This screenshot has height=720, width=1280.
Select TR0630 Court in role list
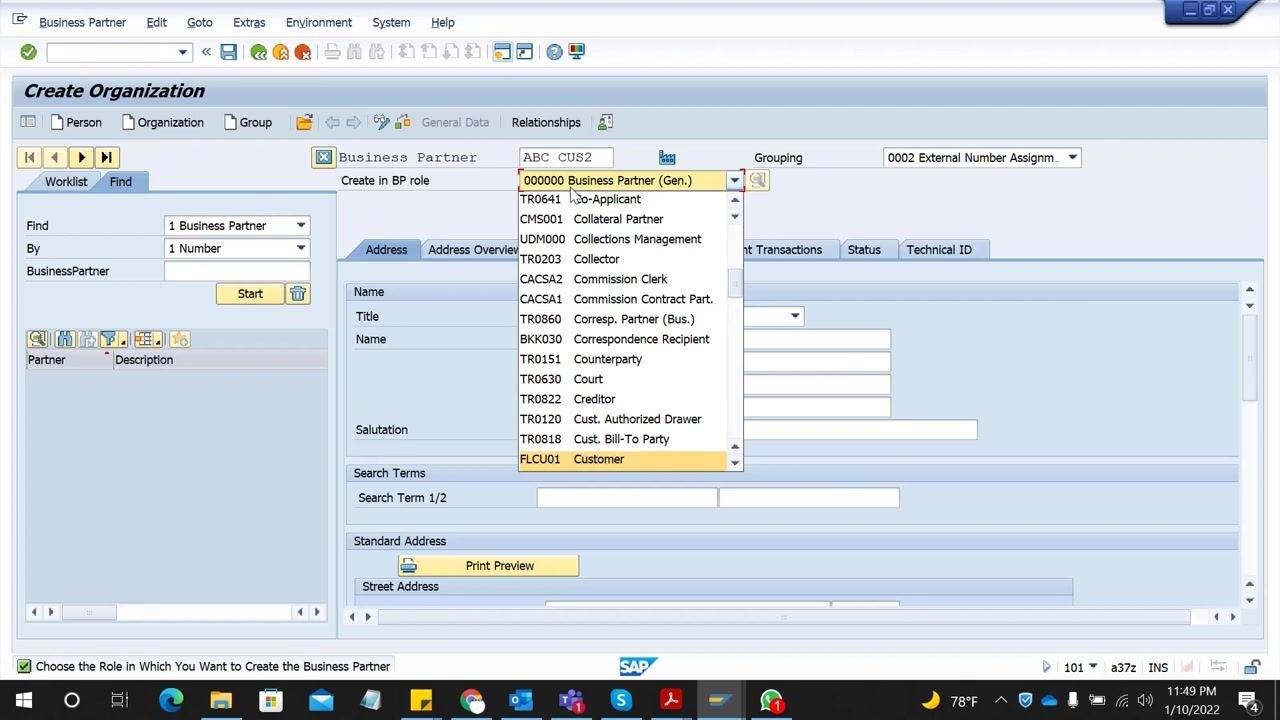tap(622, 379)
